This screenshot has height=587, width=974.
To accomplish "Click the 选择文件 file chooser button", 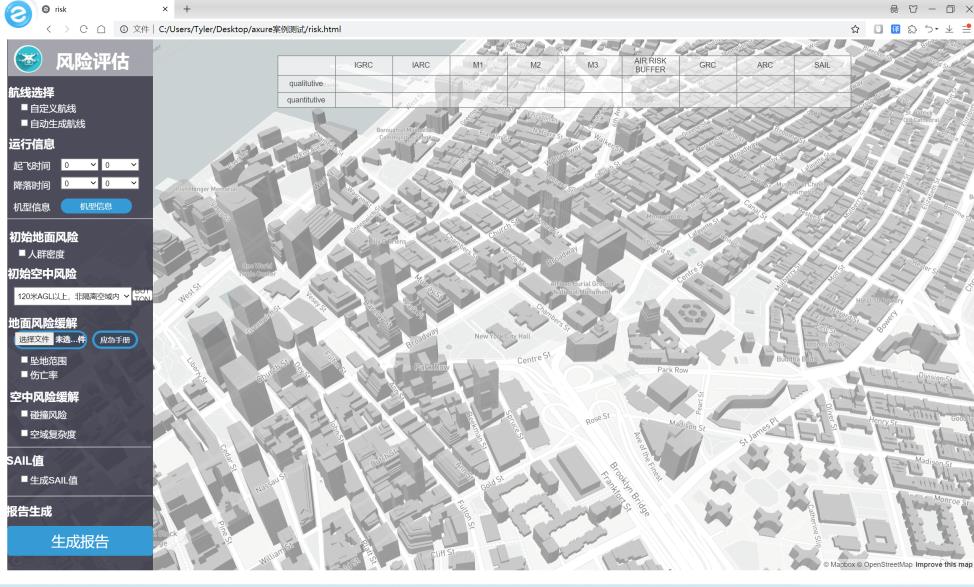I will coord(34,339).
